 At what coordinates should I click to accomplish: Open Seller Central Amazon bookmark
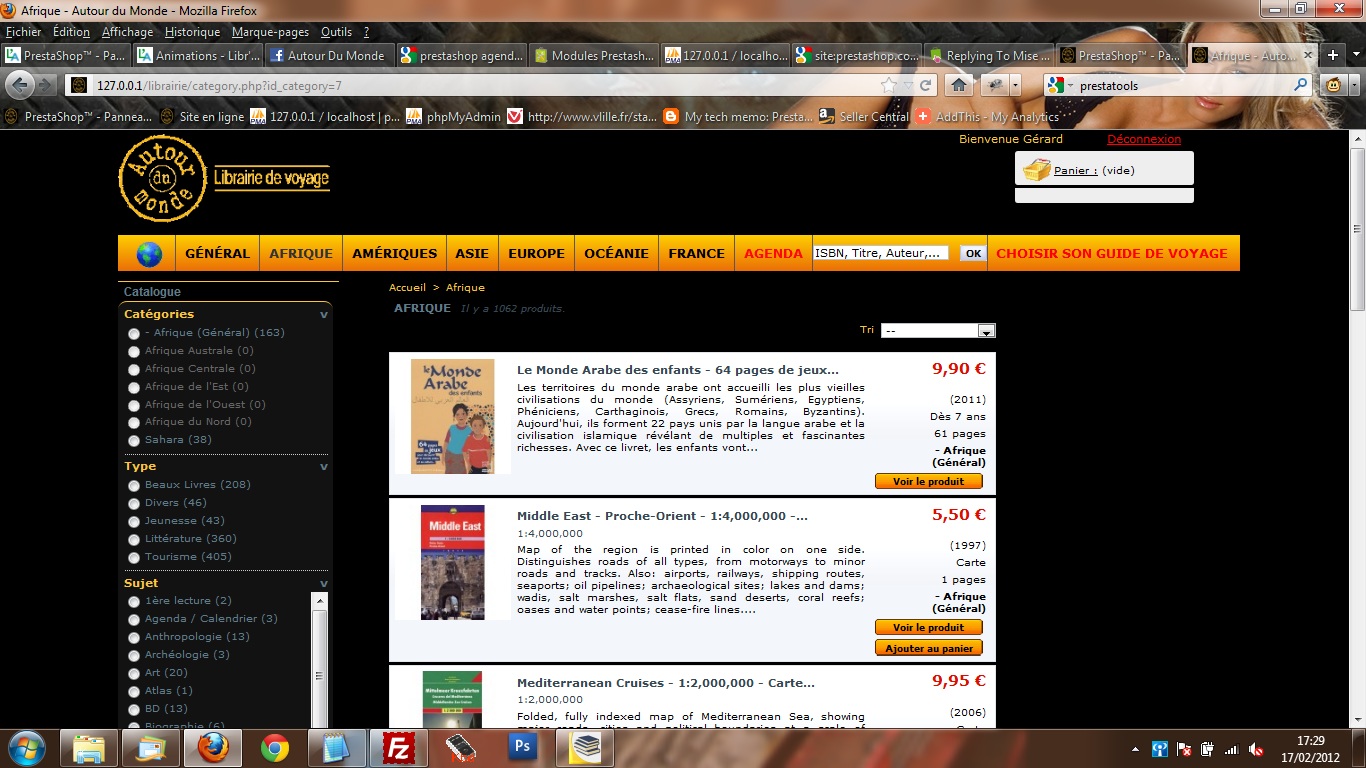click(x=863, y=117)
